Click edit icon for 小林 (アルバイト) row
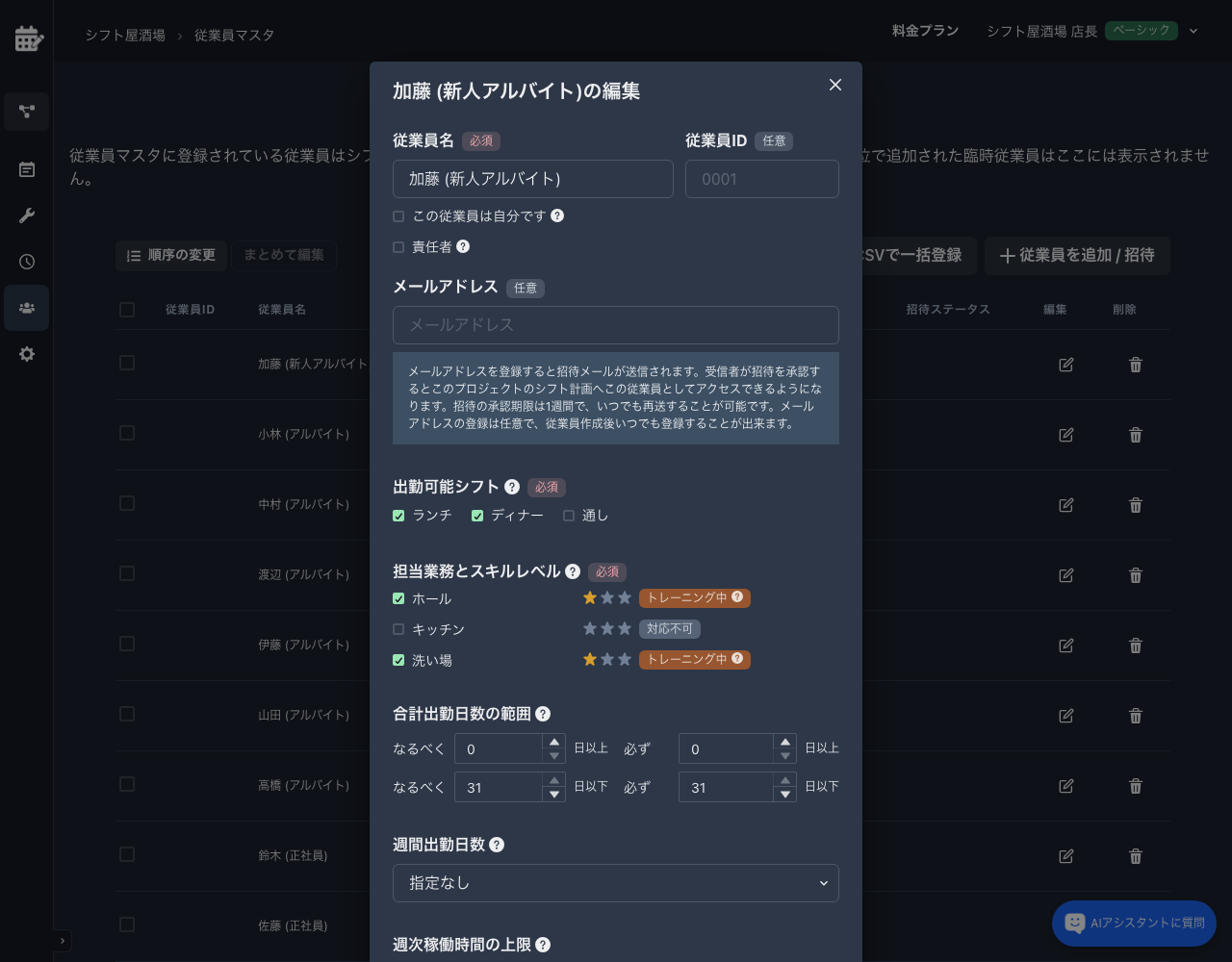 tap(1066, 435)
